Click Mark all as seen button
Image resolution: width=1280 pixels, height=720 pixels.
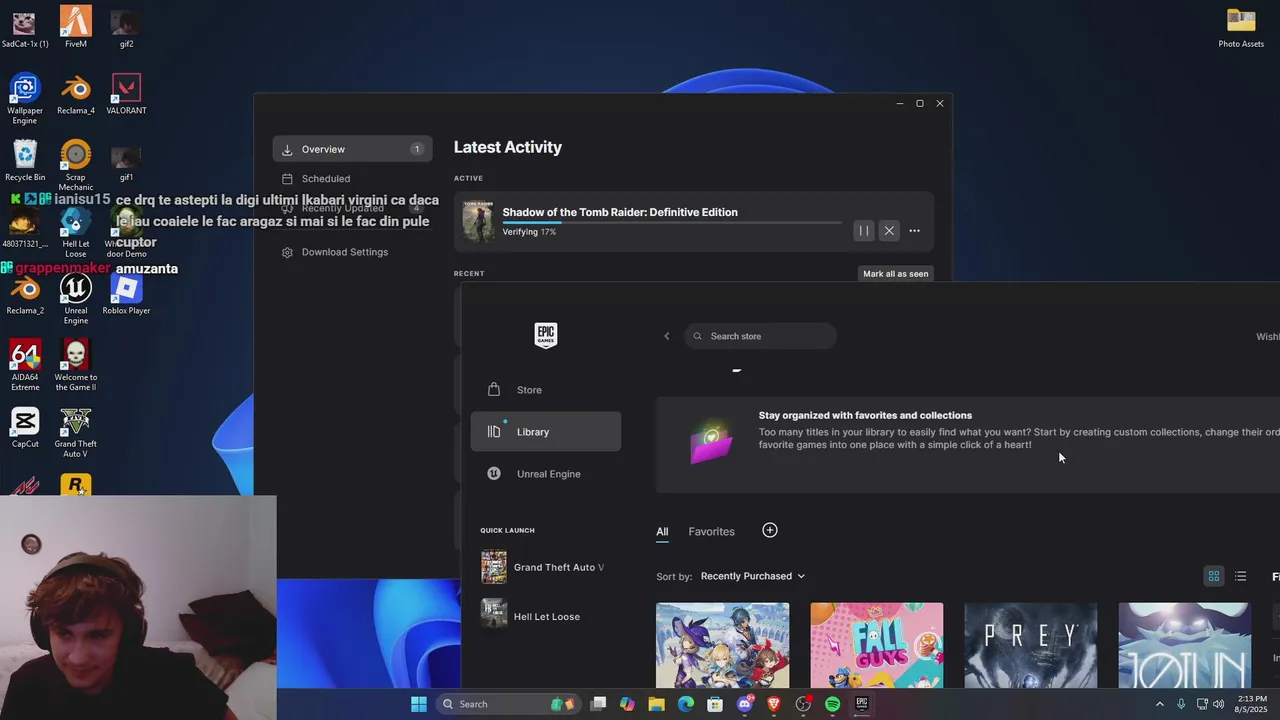point(896,274)
